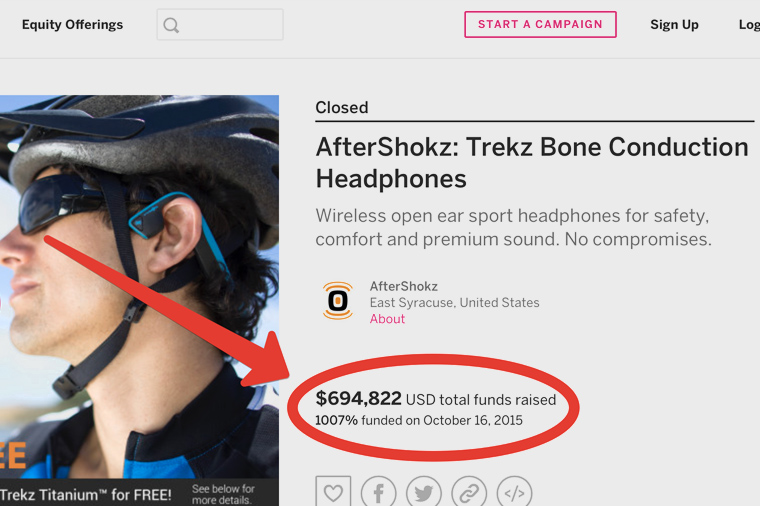
Task: Copy campaign link with chain icon
Action: (x=469, y=492)
